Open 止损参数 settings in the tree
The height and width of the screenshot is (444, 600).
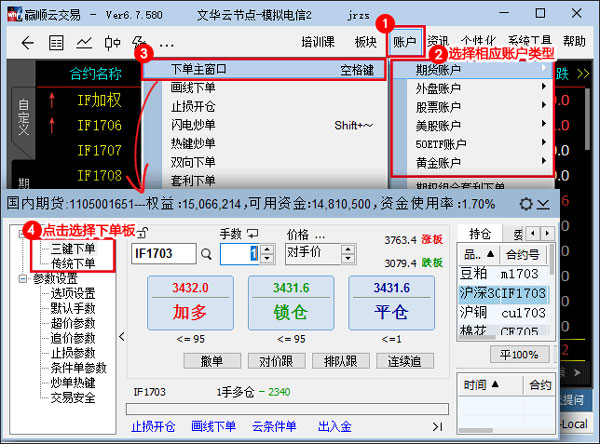(73, 353)
